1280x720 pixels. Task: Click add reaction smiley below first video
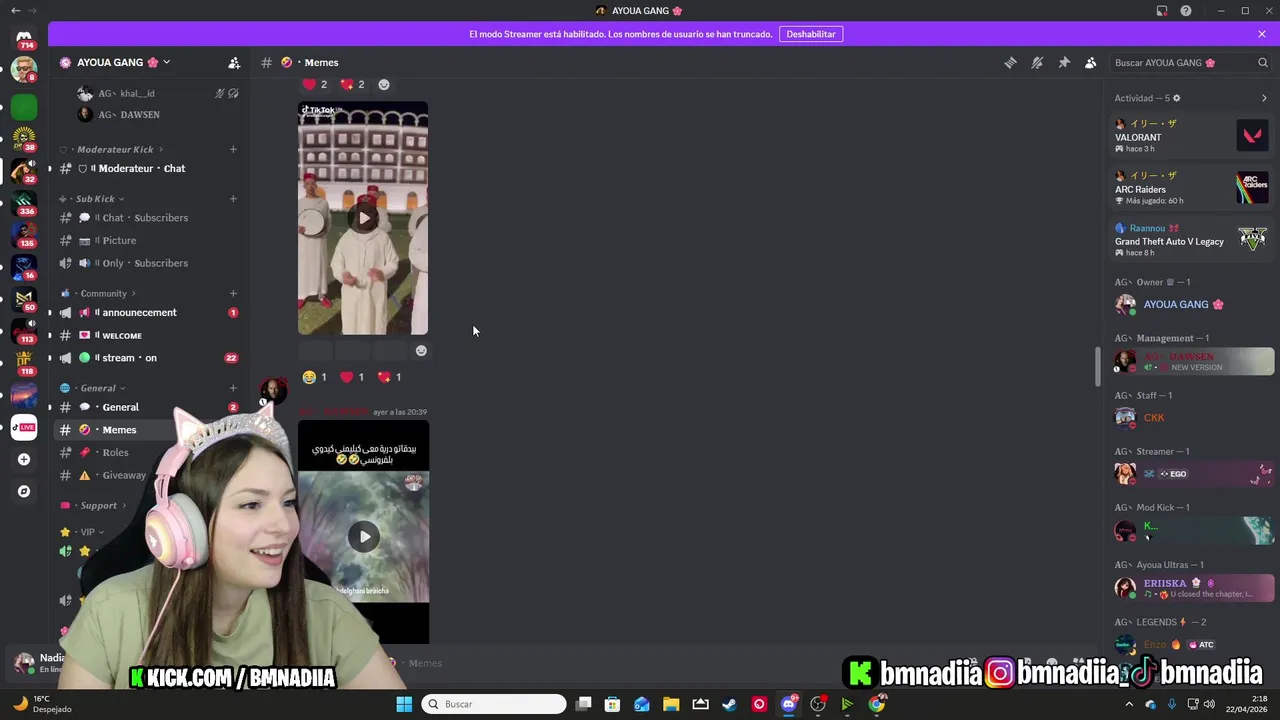point(421,350)
